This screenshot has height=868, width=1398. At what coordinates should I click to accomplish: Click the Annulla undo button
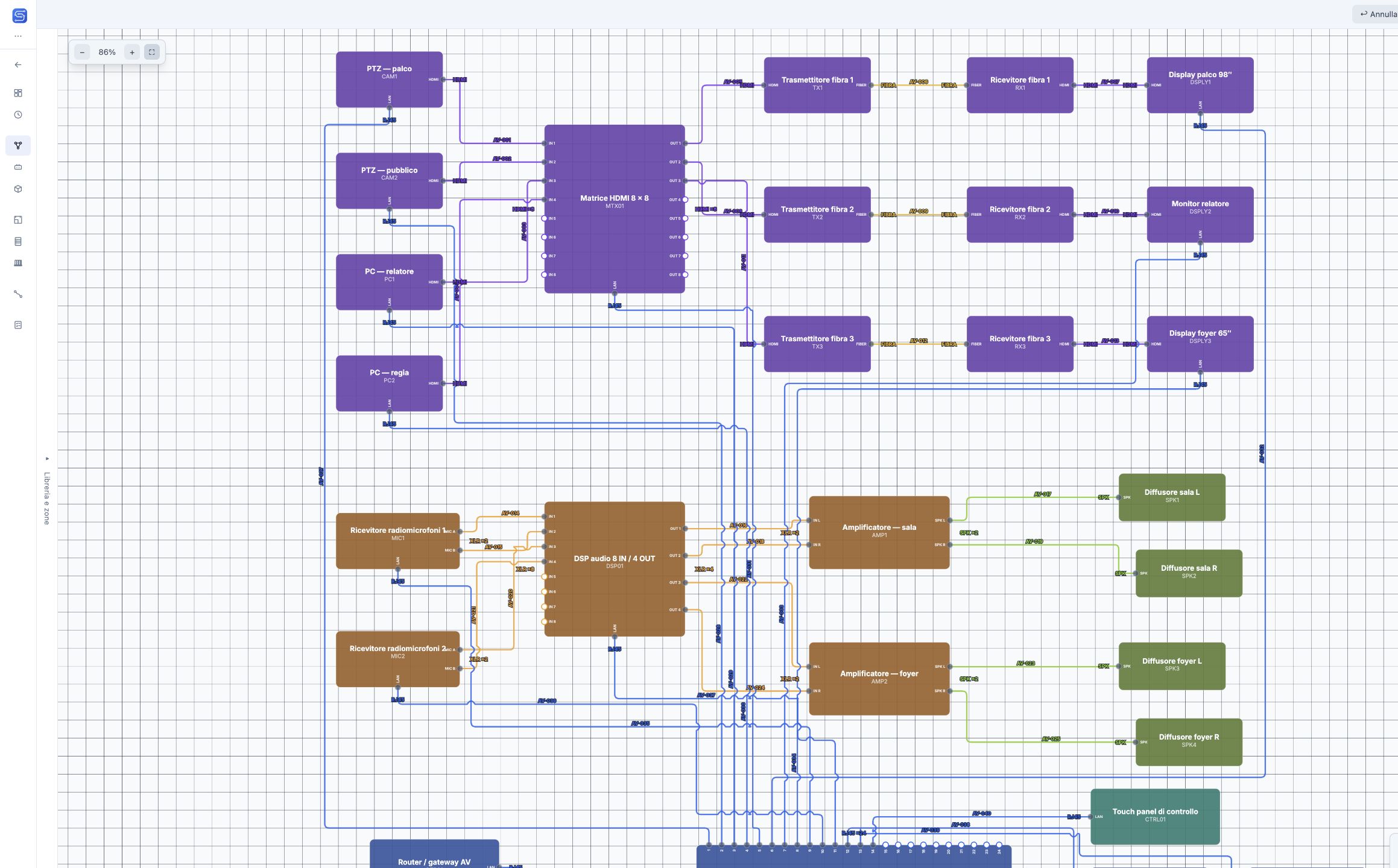point(1377,14)
